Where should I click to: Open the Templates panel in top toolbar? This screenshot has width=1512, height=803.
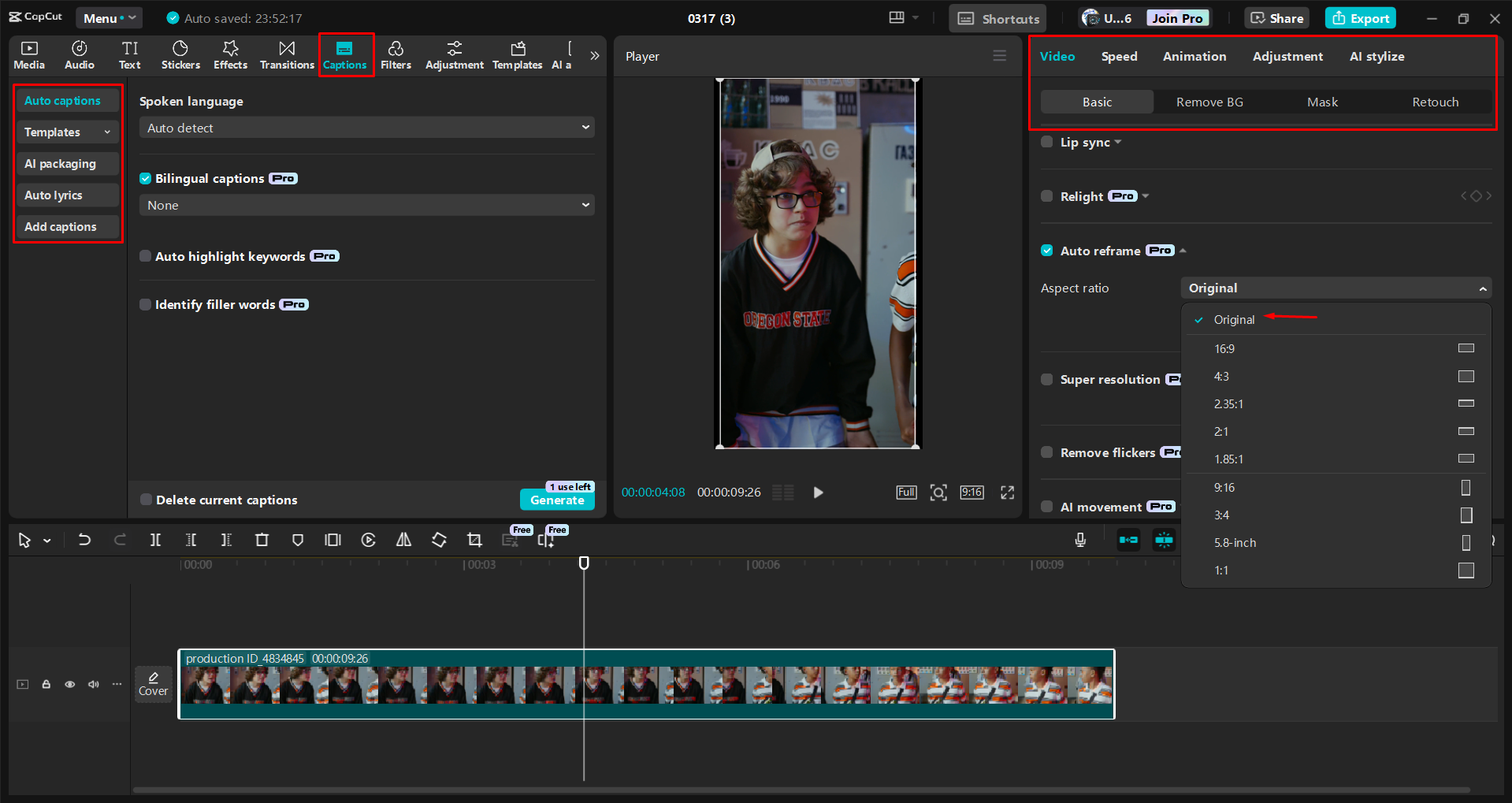click(518, 55)
